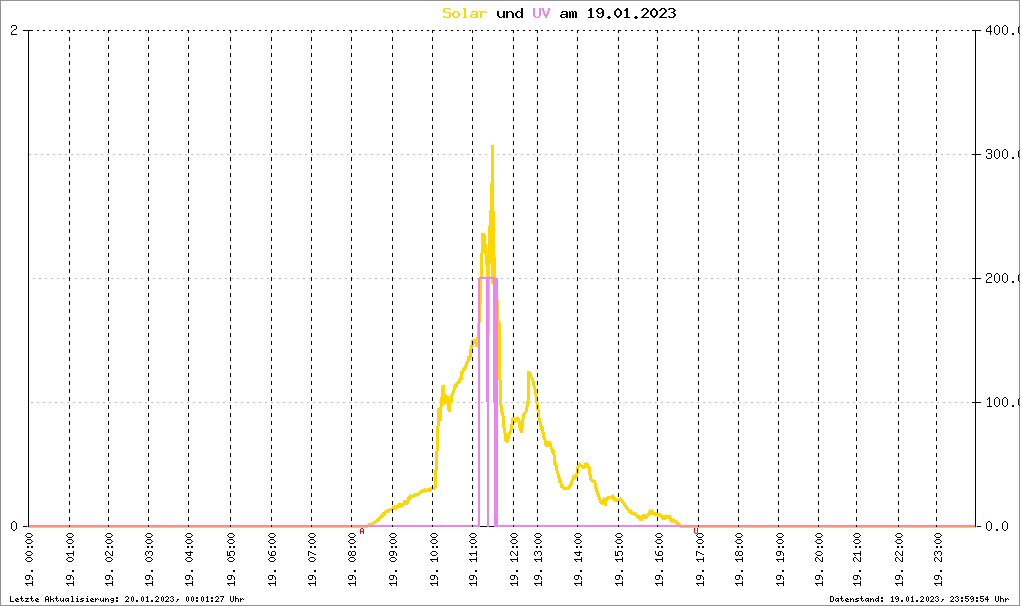Click the time label "19. 13:00"
1020x606 pixels.
coord(538,559)
